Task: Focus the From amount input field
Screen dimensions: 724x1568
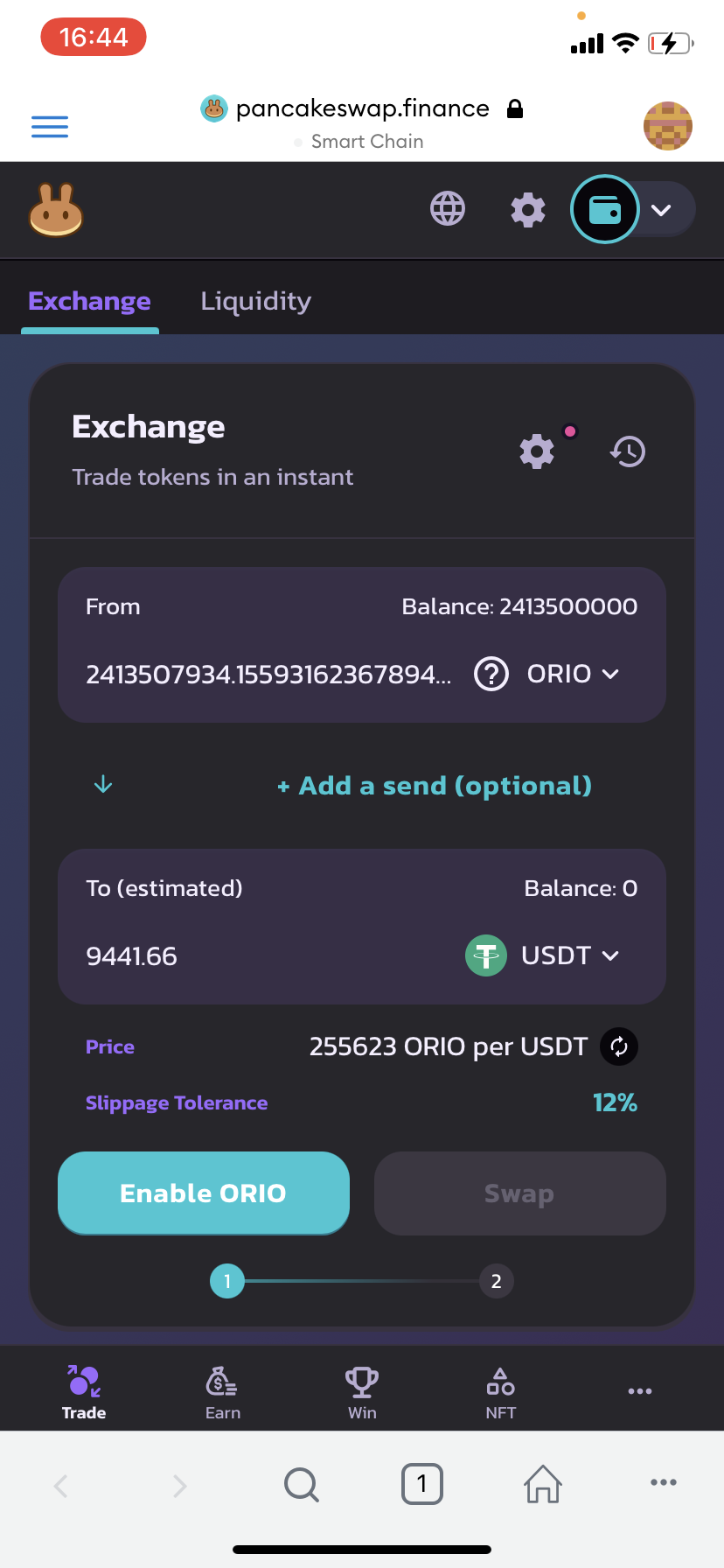Action: 269,675
